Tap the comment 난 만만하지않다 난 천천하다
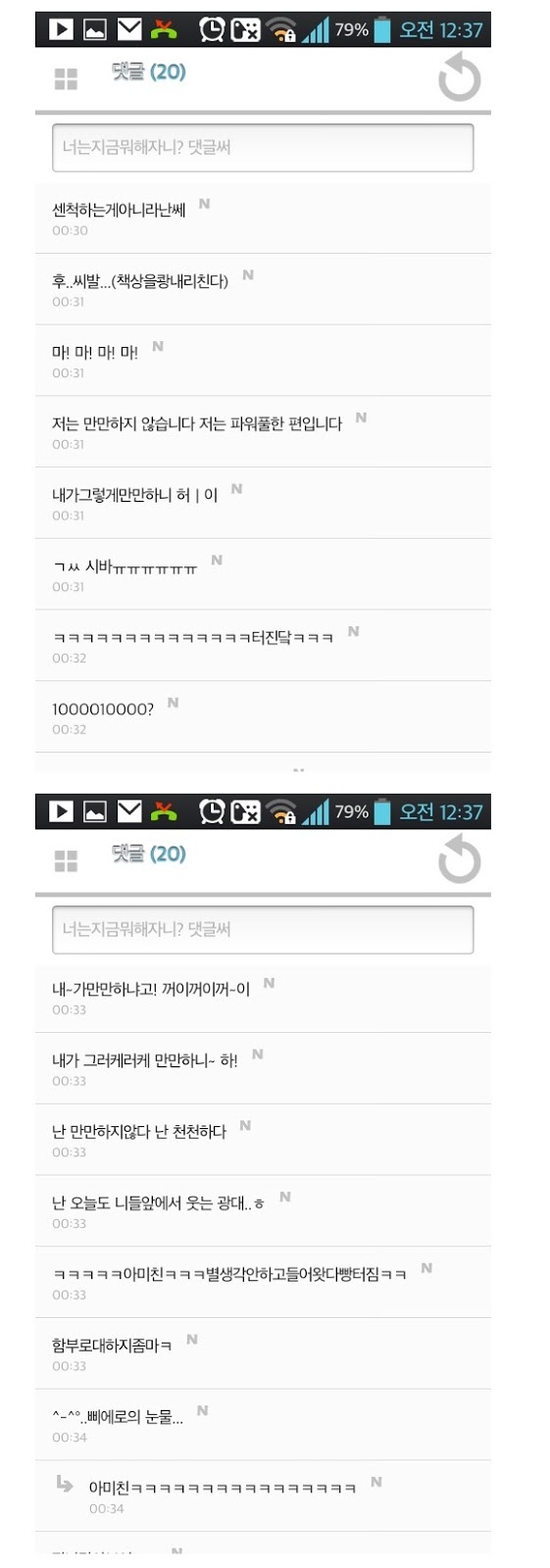 (x=263, y=1140)
